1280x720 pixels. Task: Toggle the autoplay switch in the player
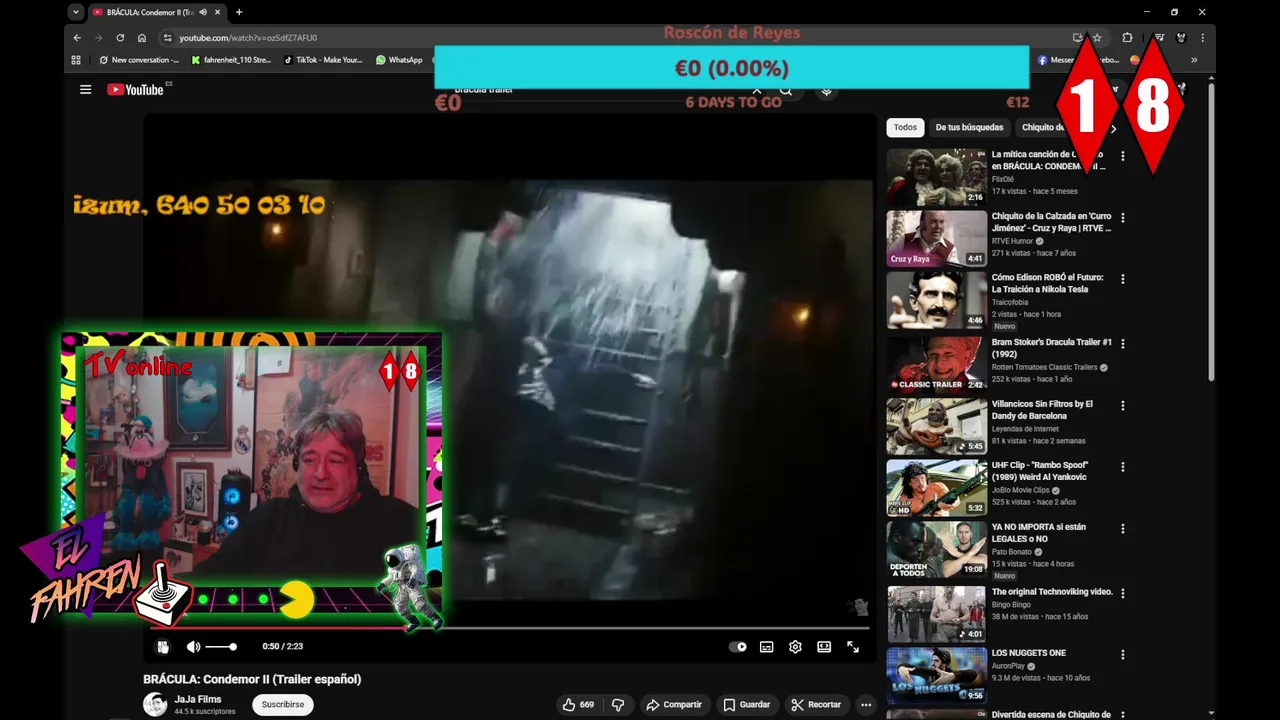tap(738, 647)
